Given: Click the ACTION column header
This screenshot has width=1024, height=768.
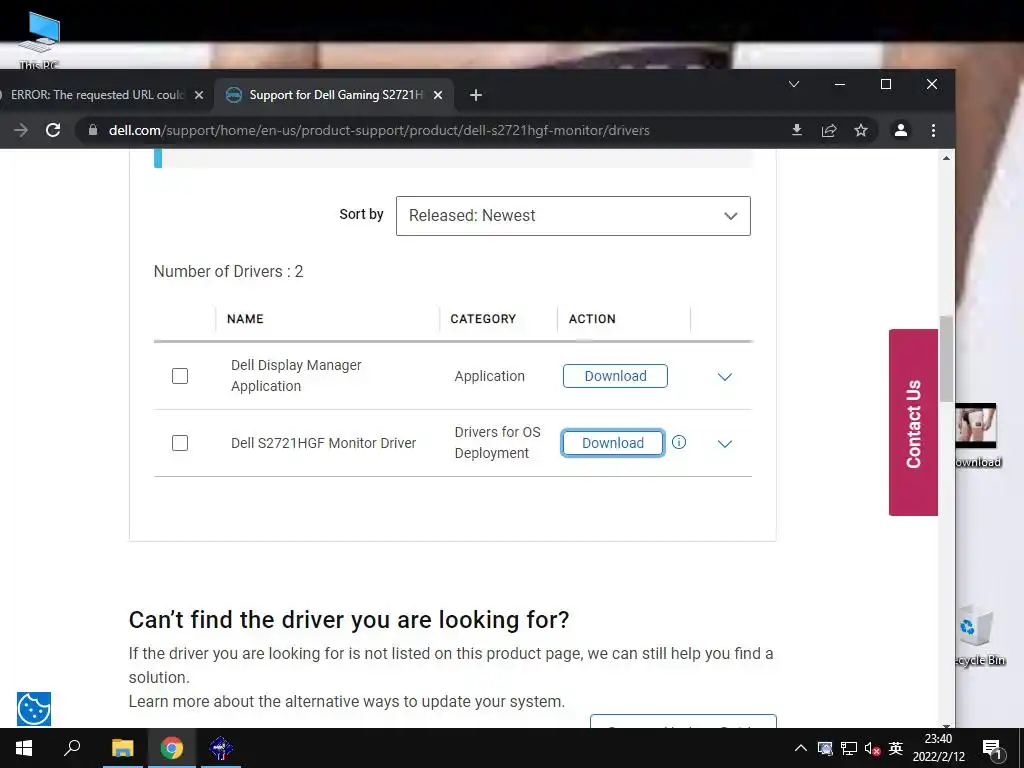Looking at the screenshot, I should pyautogui.click(x=592, y=319).
